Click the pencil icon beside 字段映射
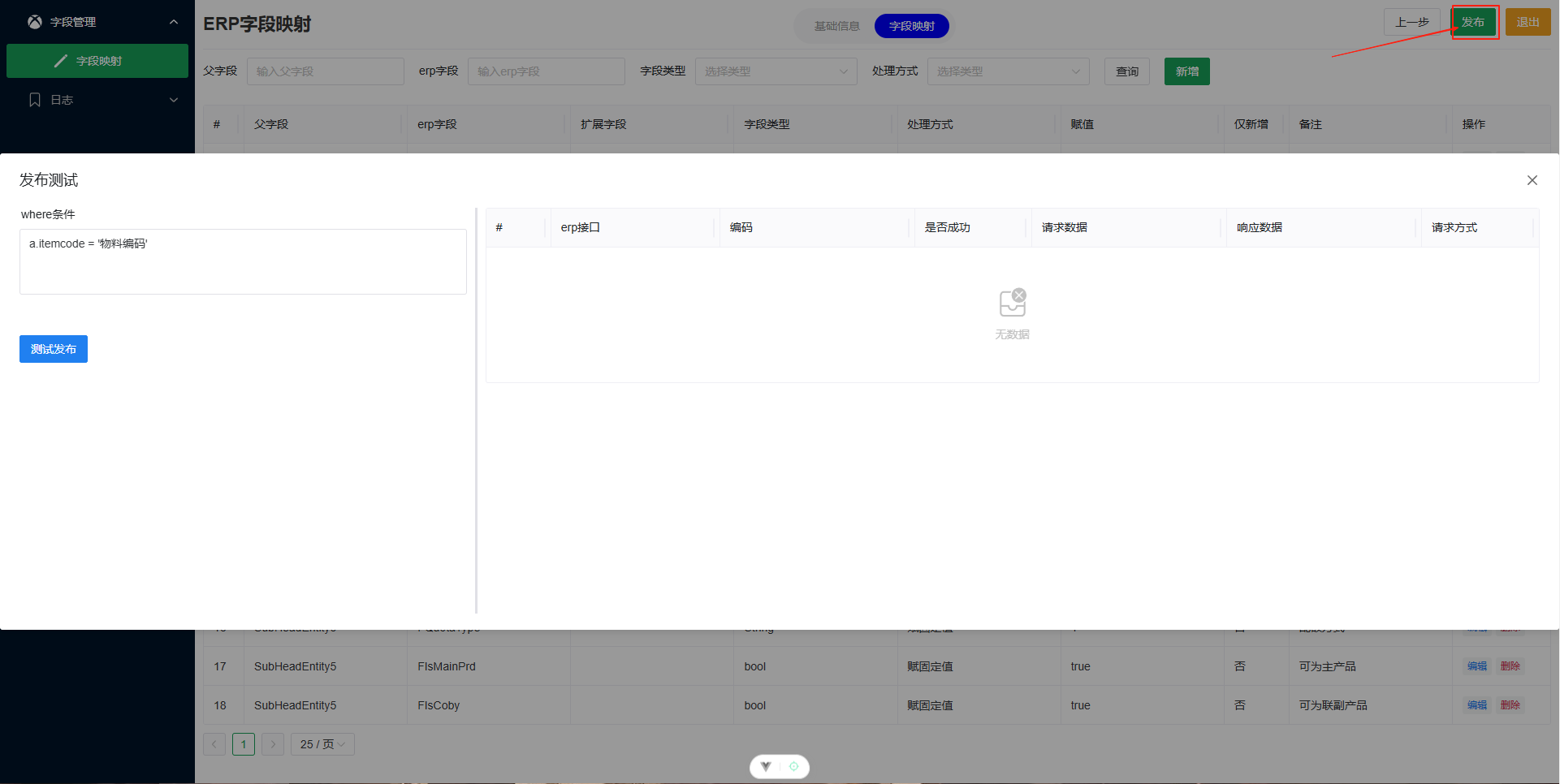This screenshot has height=784, width=1560. pyautogui.click(x=61, y=61)
